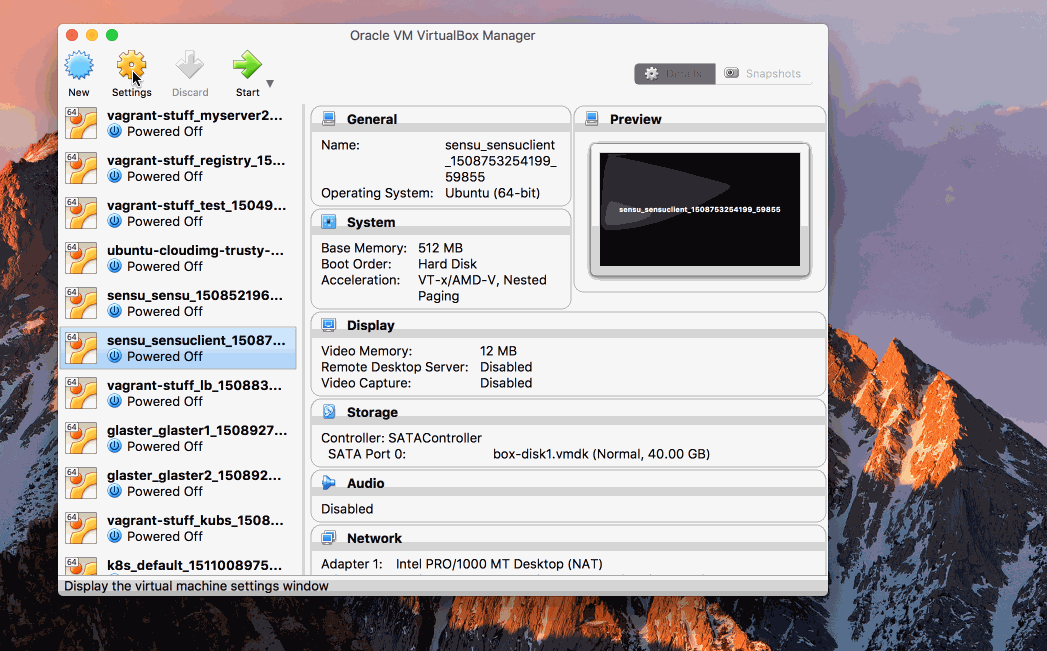Screen dimensions: 1047x651
Task: Click the Acceleration value VT-x/AMD-V, Nested Paging
Action: click(x=482, y=288)
